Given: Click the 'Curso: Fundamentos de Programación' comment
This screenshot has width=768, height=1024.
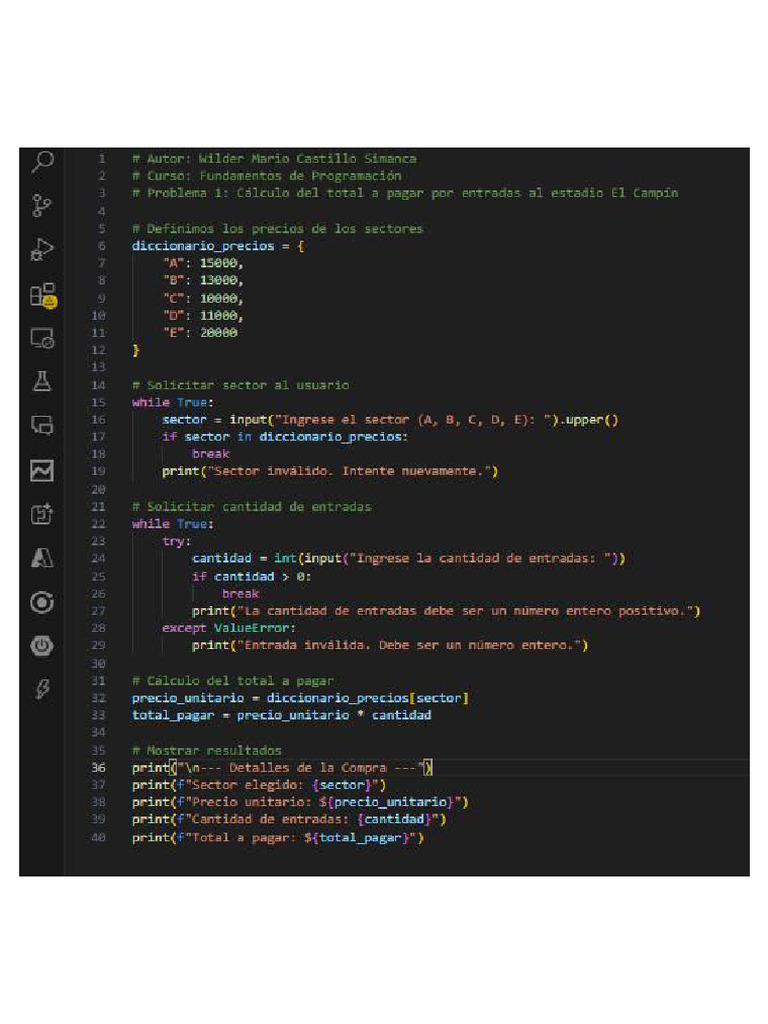Looking at the screenshot, I should (x=266, y=176).
